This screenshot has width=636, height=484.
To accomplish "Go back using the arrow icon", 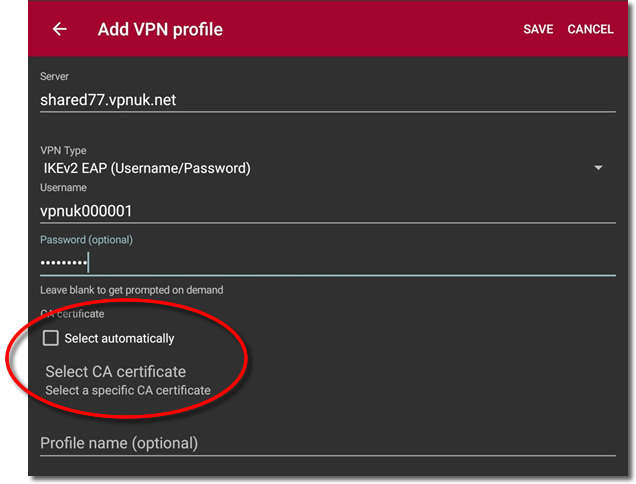I will pyautogui.click(x=60, y=29).
